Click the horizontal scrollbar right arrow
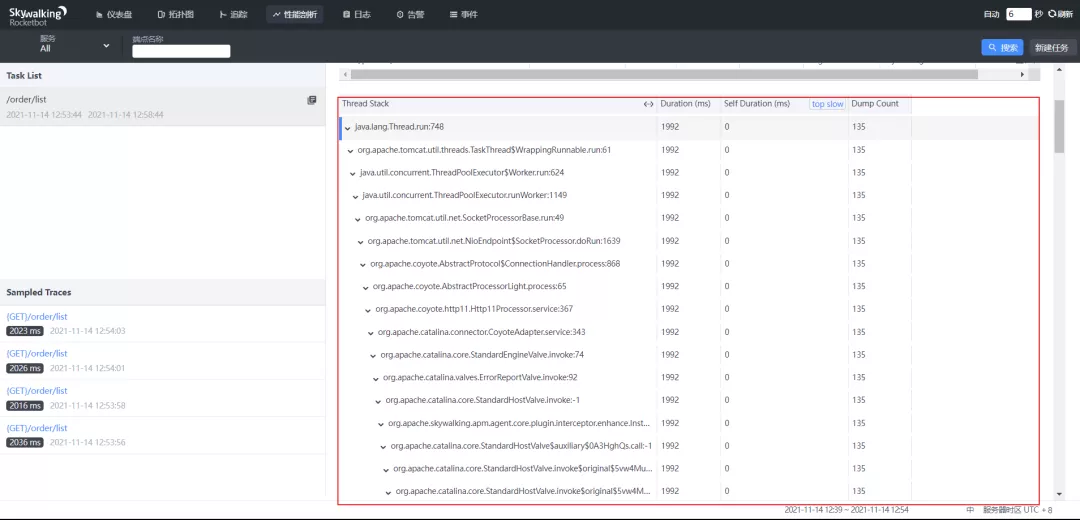 [1022, 74]
